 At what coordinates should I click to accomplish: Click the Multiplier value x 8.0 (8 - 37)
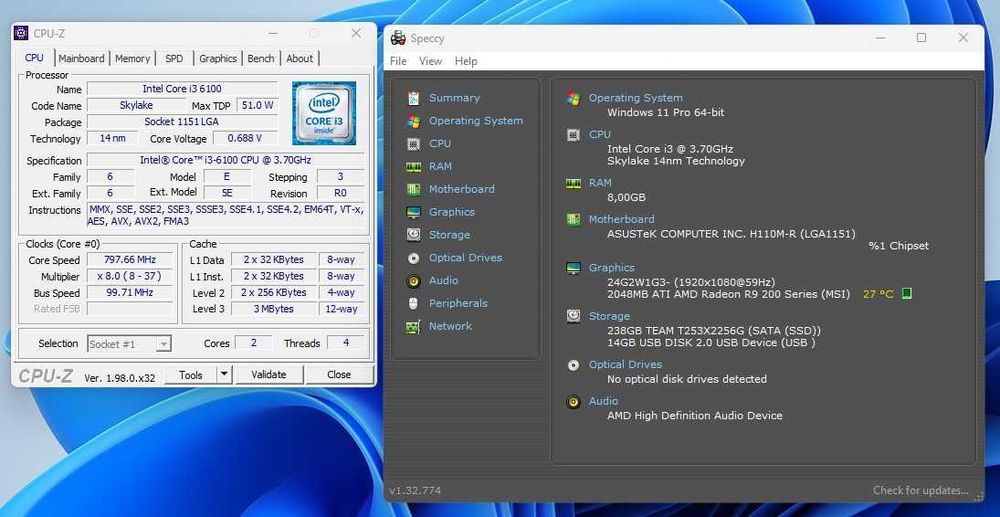click(x=130, y=277)
